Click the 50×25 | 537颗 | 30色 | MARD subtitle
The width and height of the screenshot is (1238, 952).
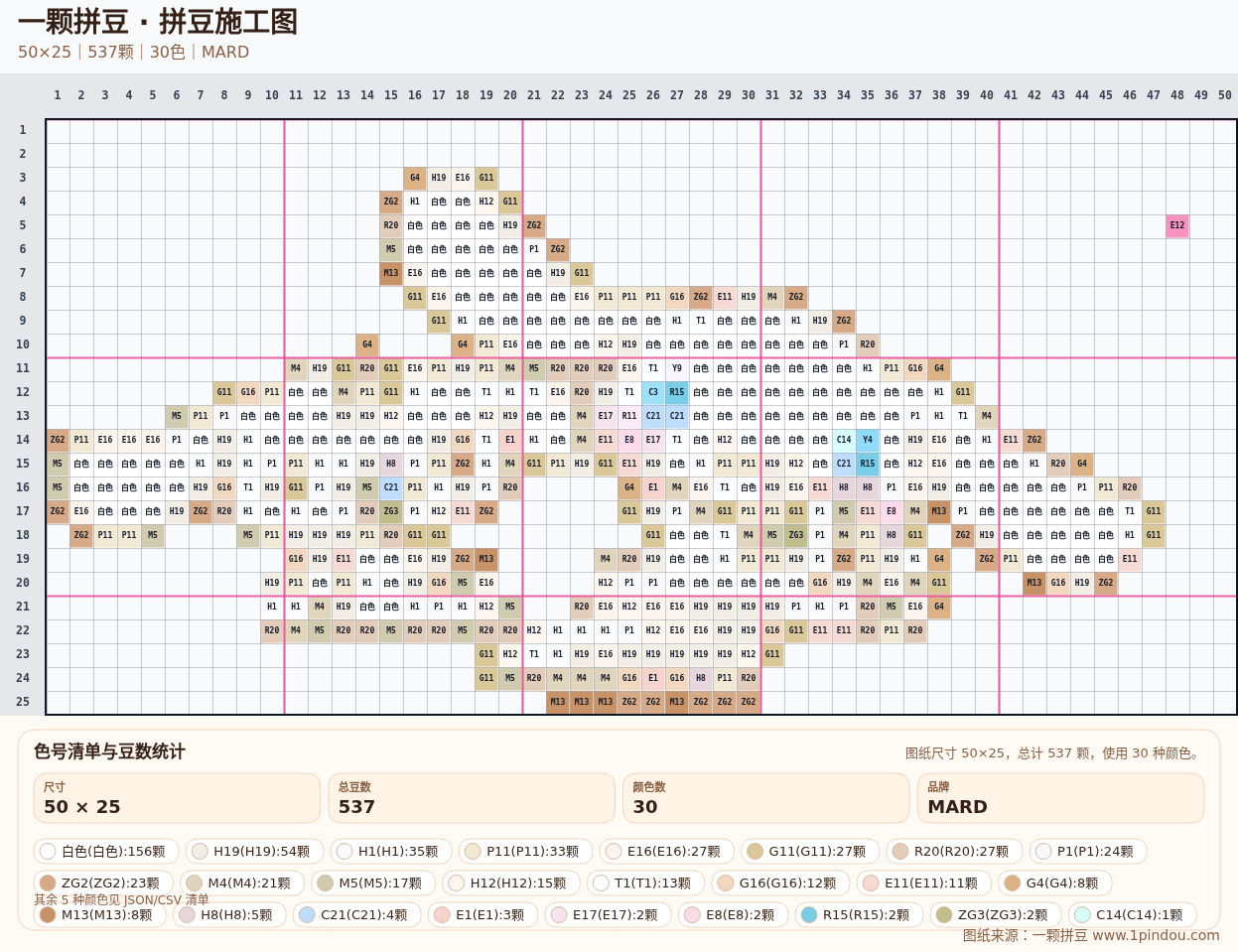click(x=133, y=52)
